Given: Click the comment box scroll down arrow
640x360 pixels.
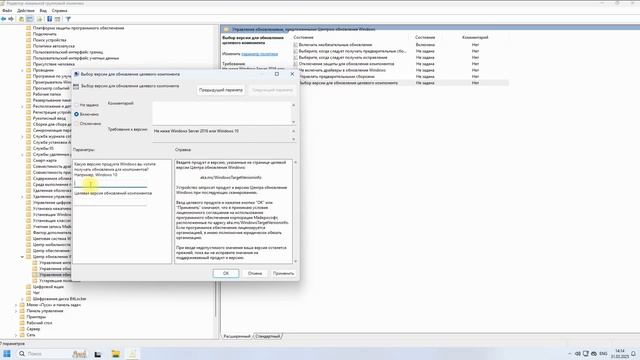Looking at the screenshot, I should click(x=293, y=122).
